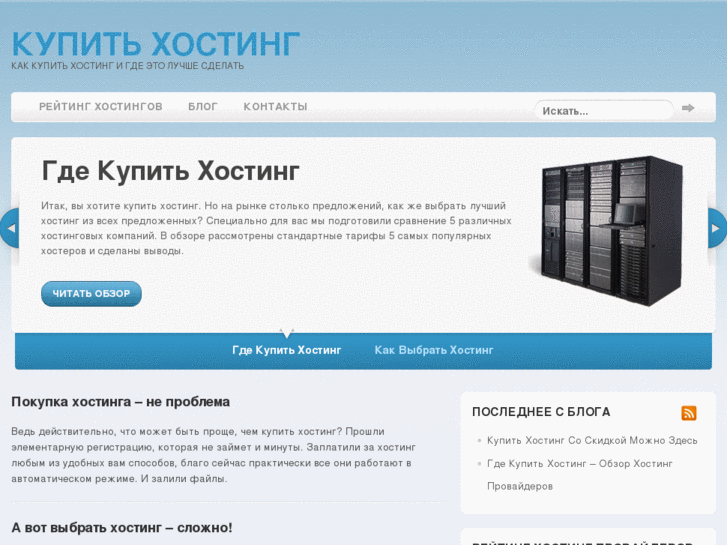Click the ПОСЛЕДНЕЕ С БЛОГА widget heading
Screen dimensions: 727x545
tap(541, 412)
